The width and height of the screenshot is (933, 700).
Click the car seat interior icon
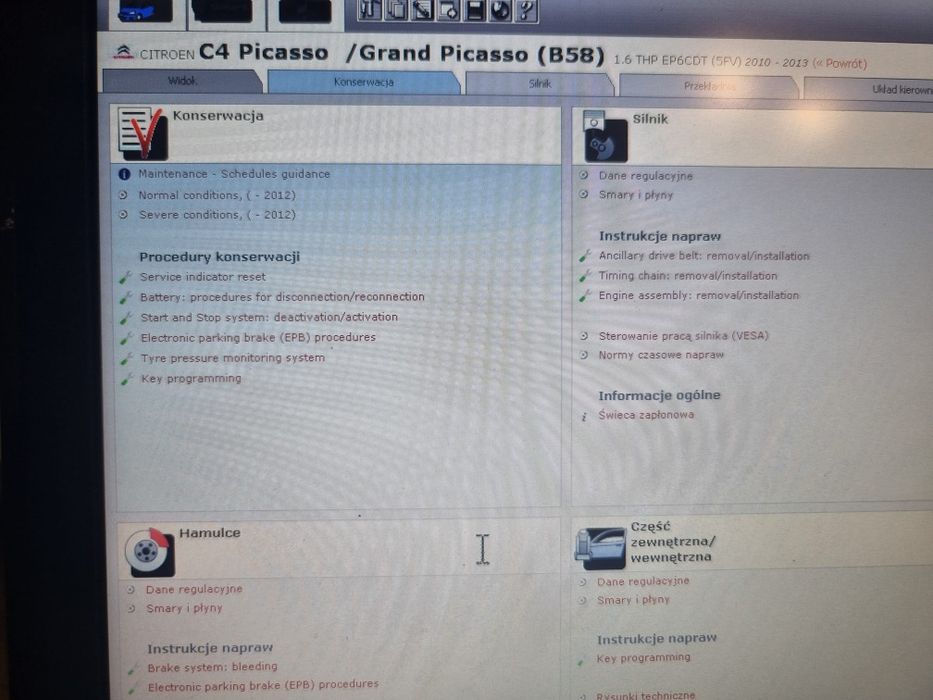click(600, 548)
